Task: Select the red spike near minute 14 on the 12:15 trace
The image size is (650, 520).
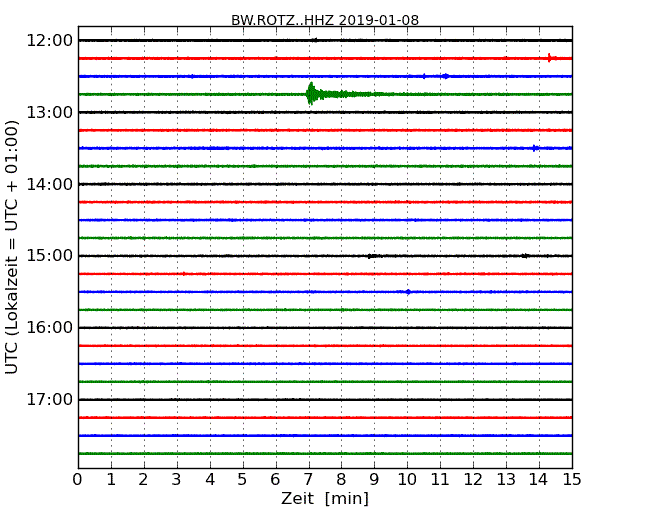Action: pos(551,58)
